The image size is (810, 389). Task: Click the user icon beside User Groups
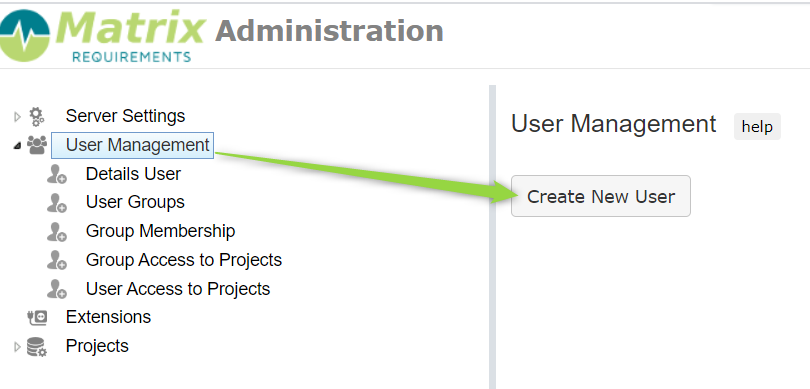[56, 203]
